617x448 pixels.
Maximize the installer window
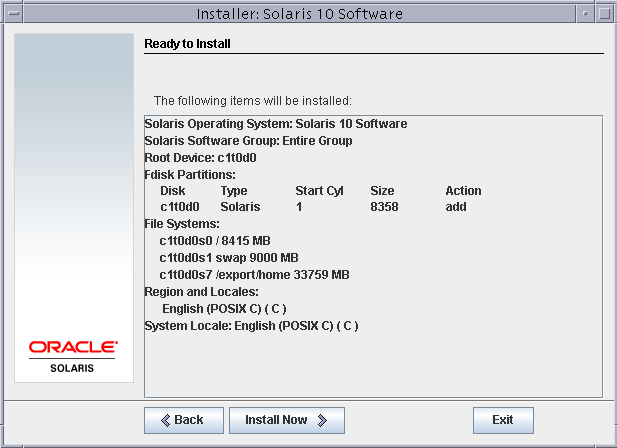[x=604, y=14]
